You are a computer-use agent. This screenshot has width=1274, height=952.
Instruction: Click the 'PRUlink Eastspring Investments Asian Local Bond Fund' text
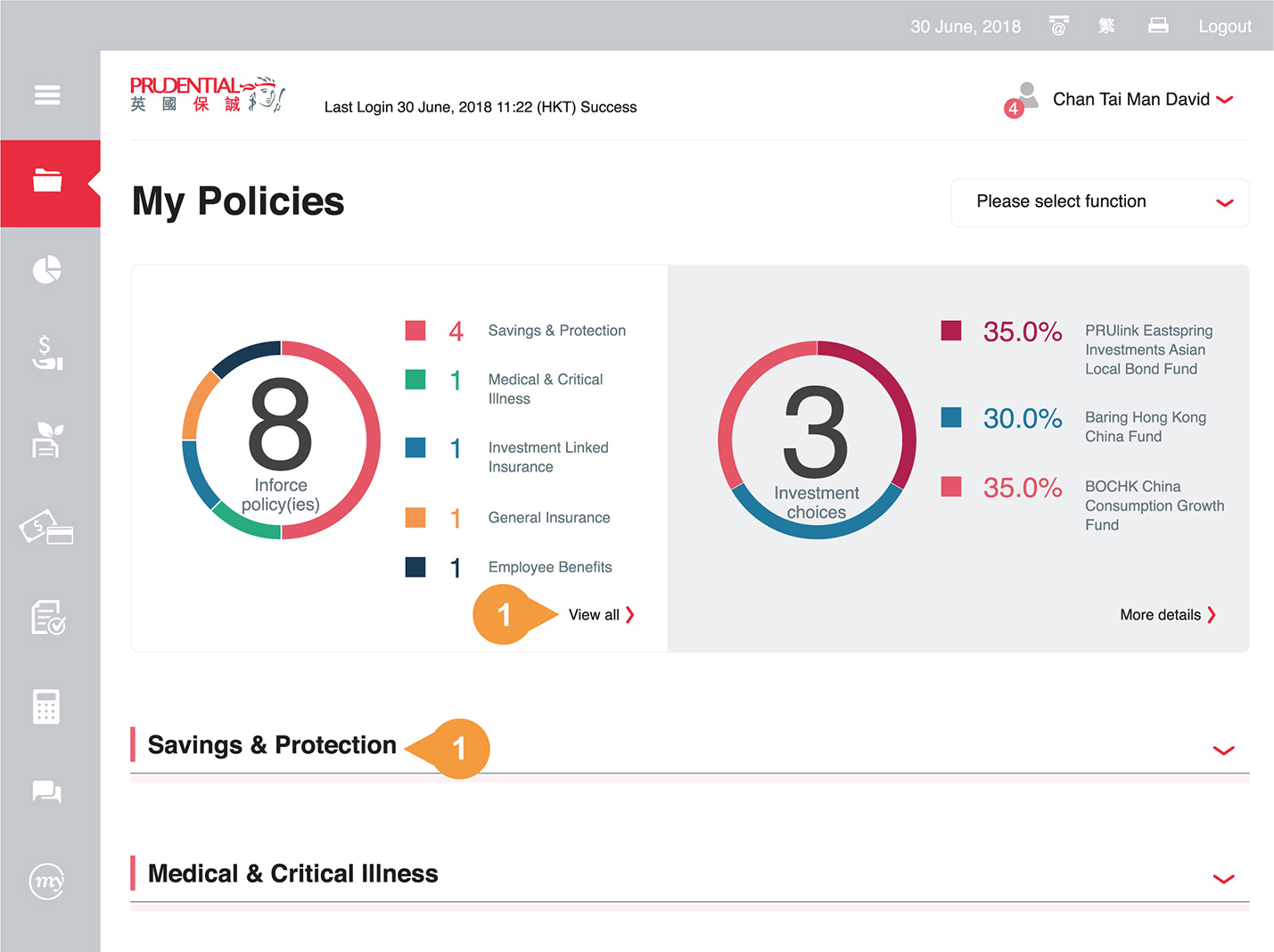(1149, 349)
